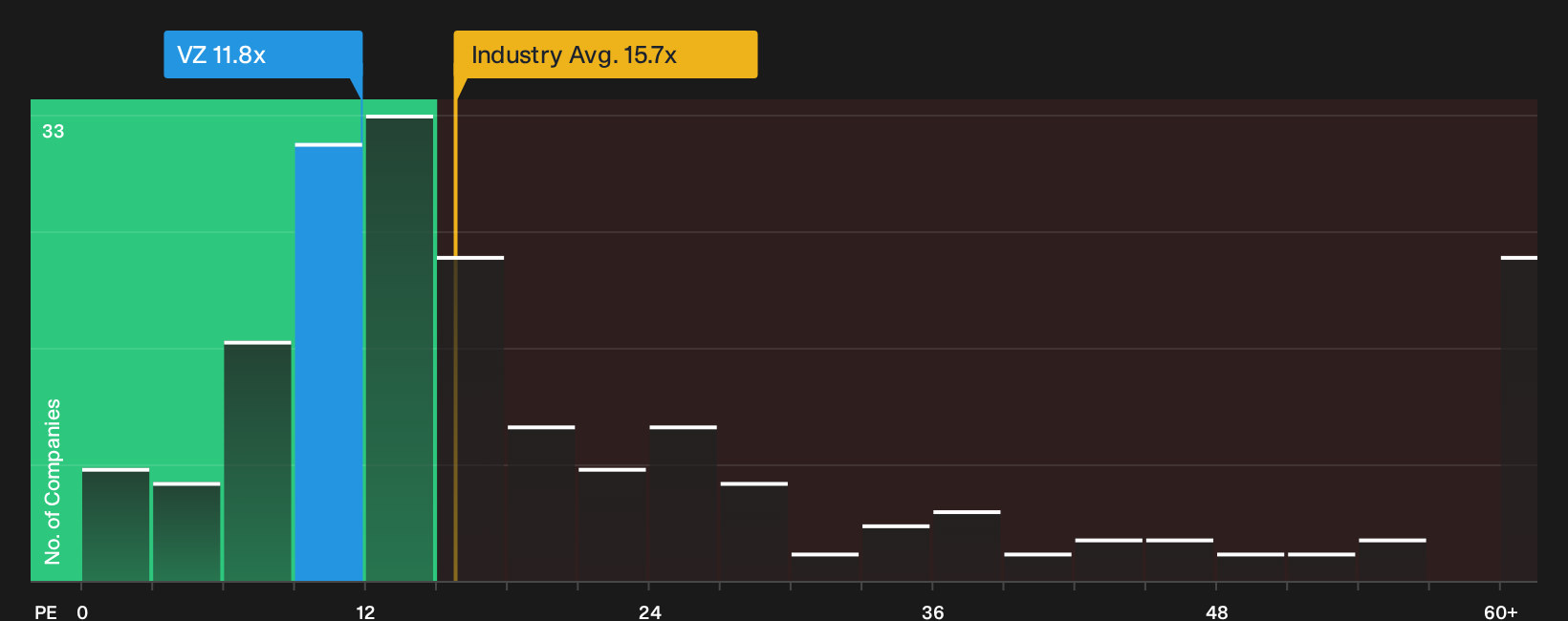The width and height of the screenshot is (1568, 621).
Task: Click the '48' x-axis tick label
Action: [1216, 611]
